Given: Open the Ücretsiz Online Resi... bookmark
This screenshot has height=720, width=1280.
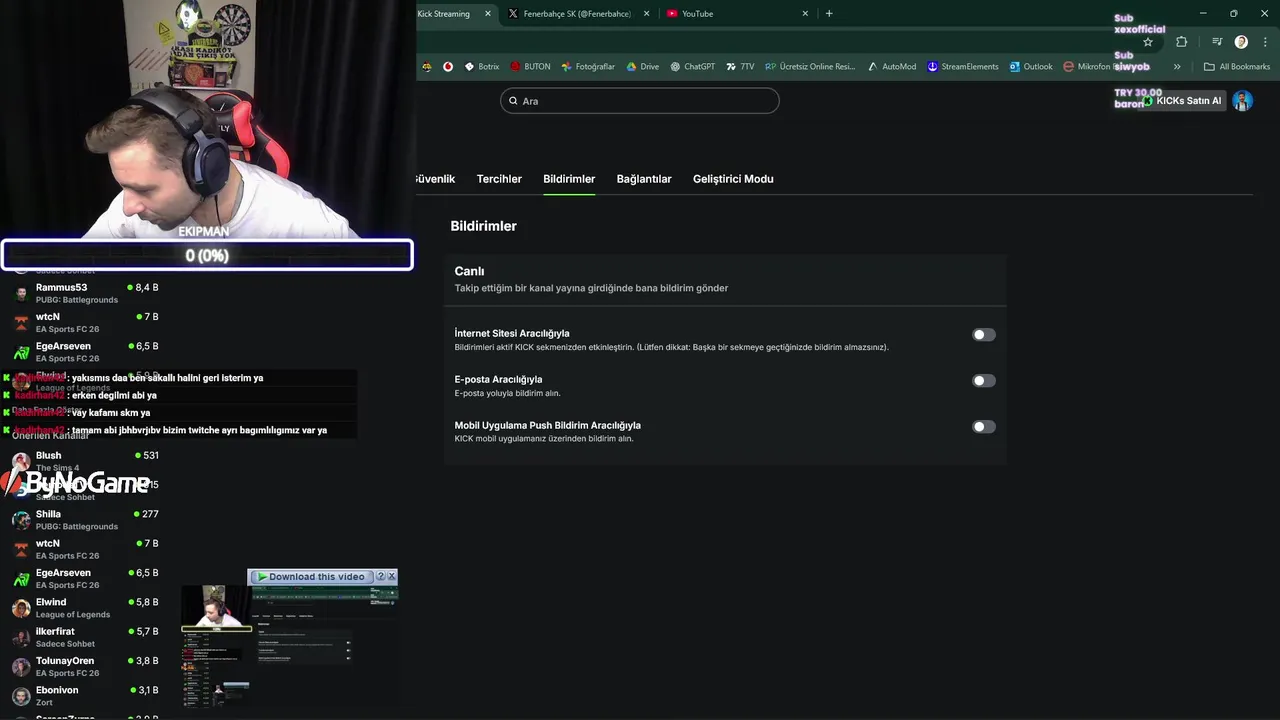Looking at the screenshot, I should (810, 67).
